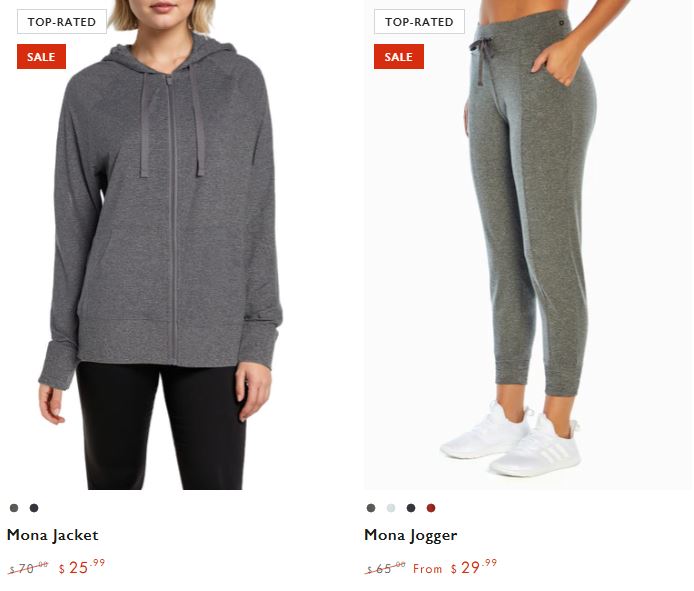Click the $29.99 jogger sale price
This screenshot has width=694, height=591.
point(474,567)
